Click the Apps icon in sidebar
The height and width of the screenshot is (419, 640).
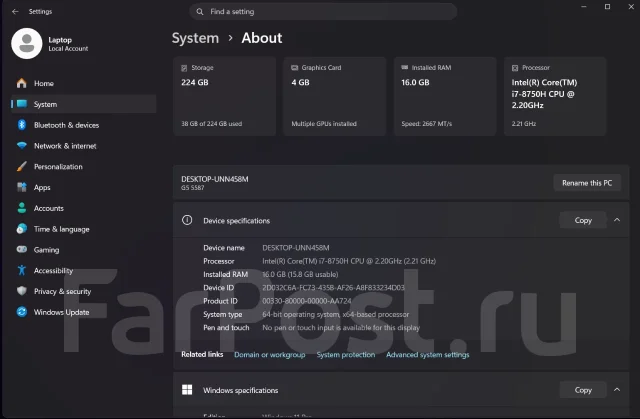[x=22, y=187]
